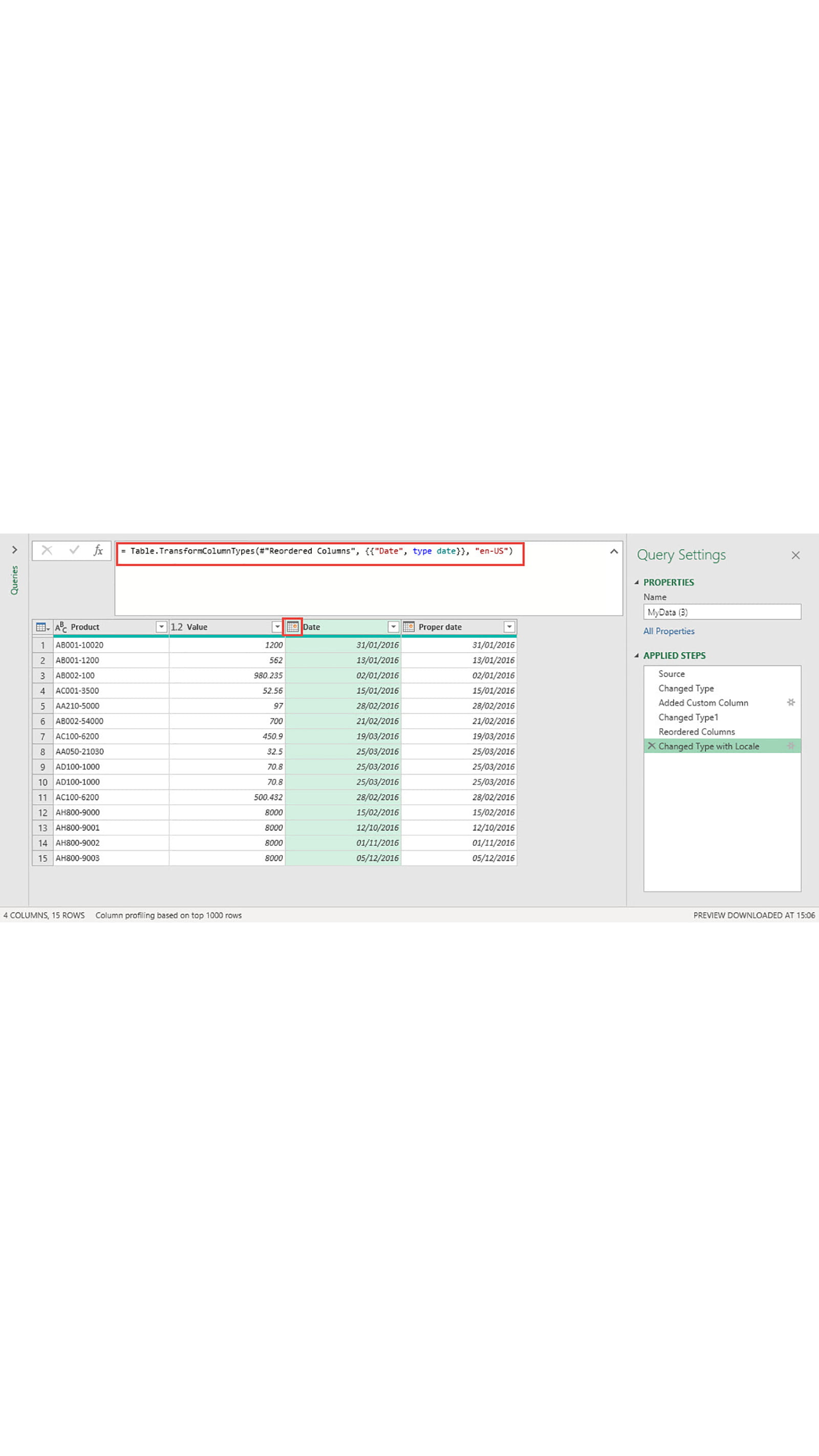Open the table menu icon in header corner
Image resolution: width=819 pixels, height=1456 pixels.
tap(42, 626)
